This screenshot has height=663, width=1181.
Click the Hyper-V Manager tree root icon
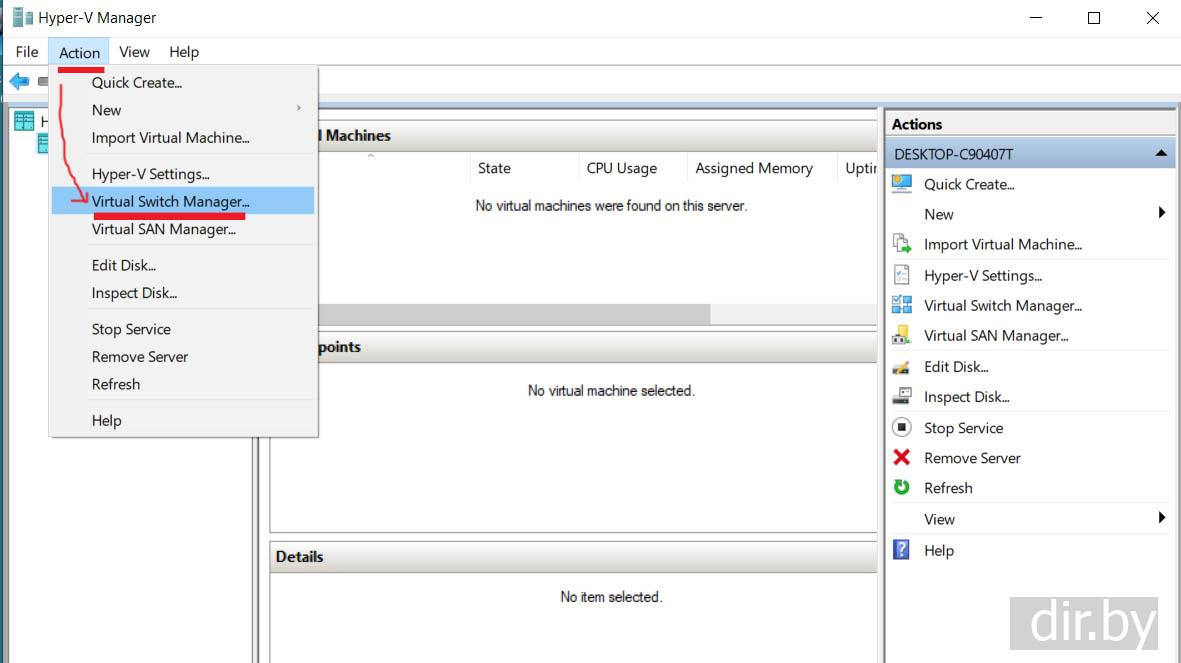[x=24, y=120]
